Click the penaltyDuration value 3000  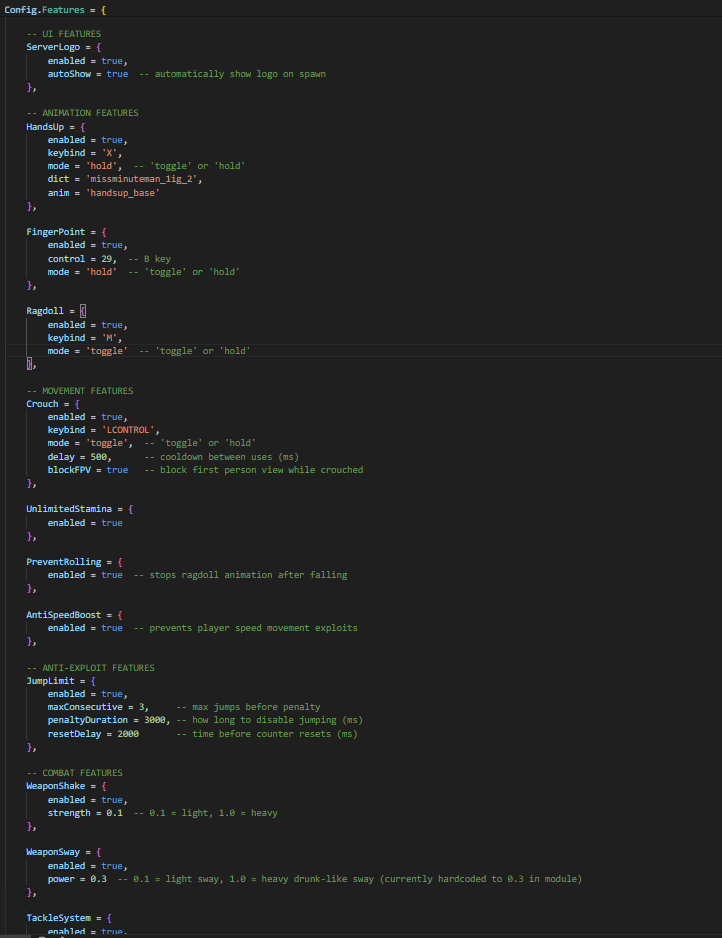click(x=154, y=720)
